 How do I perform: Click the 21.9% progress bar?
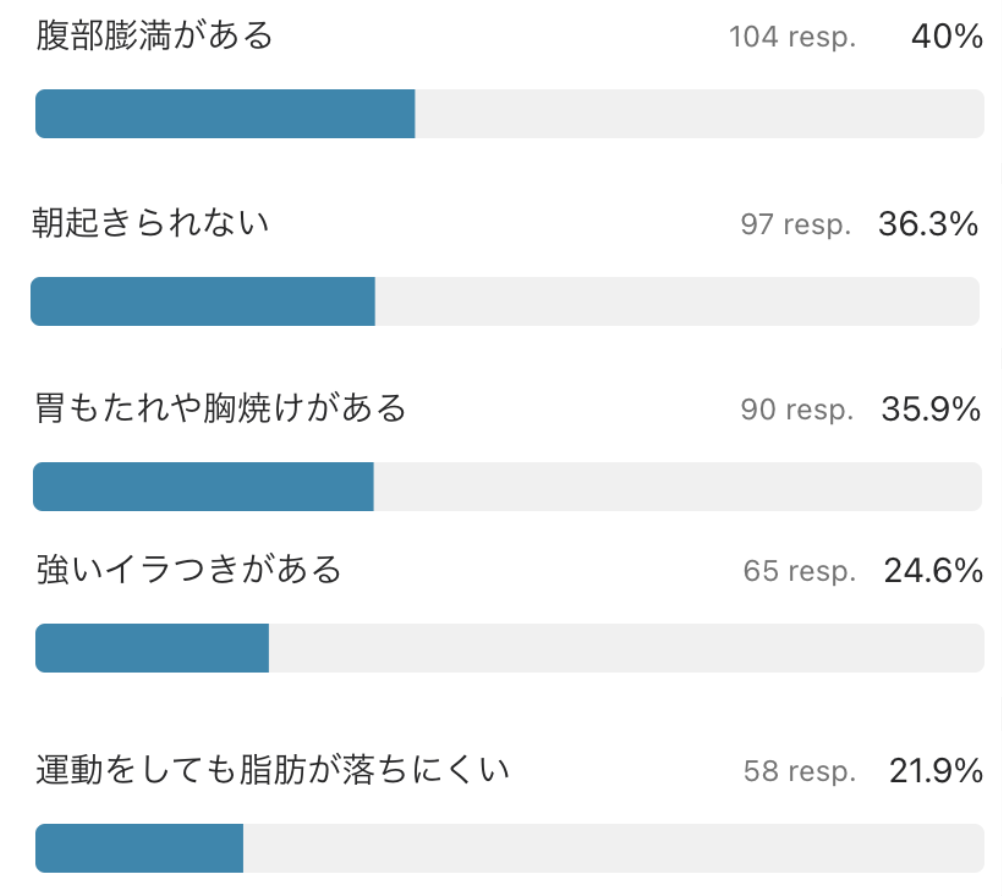pos(509,848)
